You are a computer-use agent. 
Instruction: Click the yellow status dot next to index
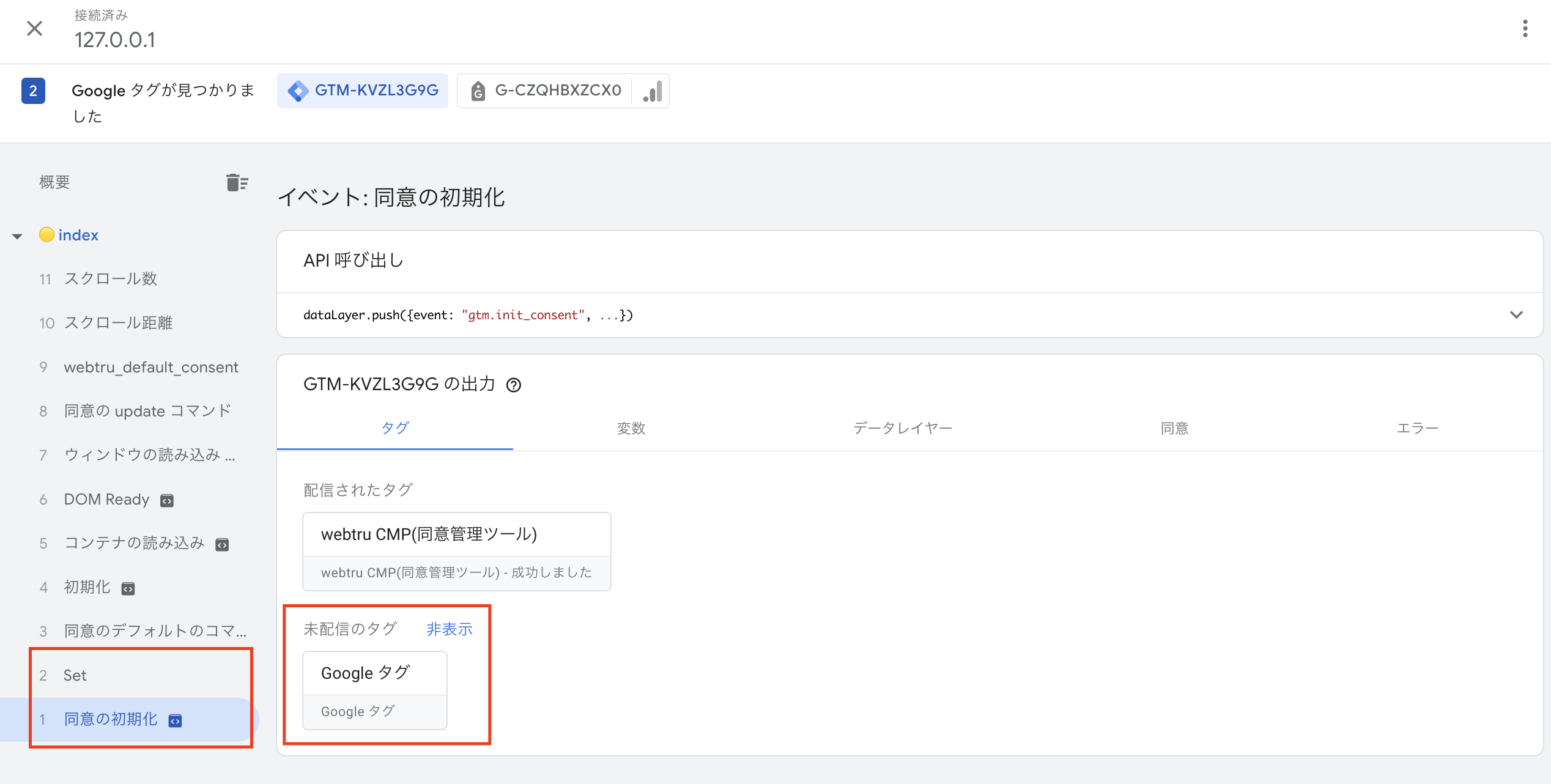point(47,234)
